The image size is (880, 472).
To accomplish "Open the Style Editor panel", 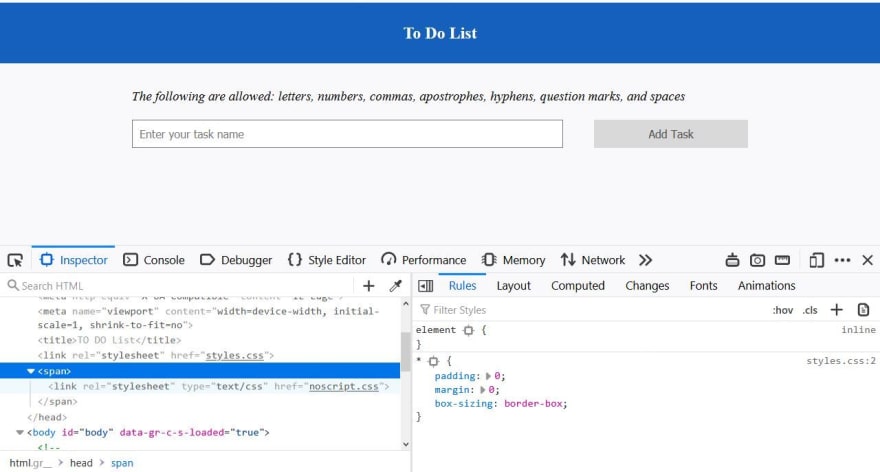I will (327, 260).
